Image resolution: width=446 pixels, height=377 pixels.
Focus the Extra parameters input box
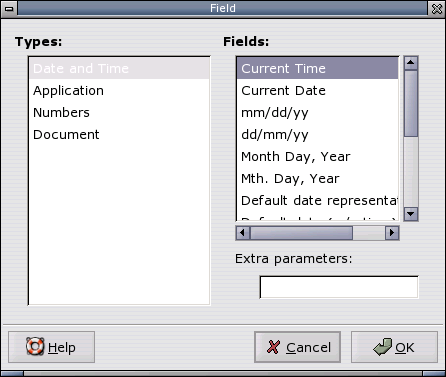339,287
